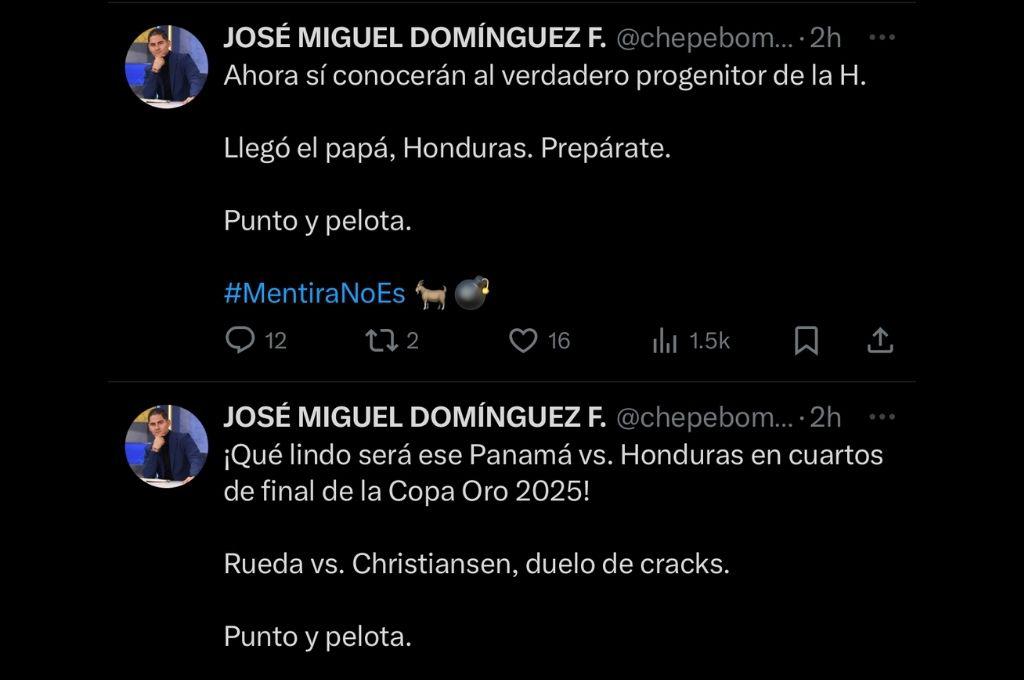
Task: Like the first tweet showing 16 likes
Action: (525, 340)
